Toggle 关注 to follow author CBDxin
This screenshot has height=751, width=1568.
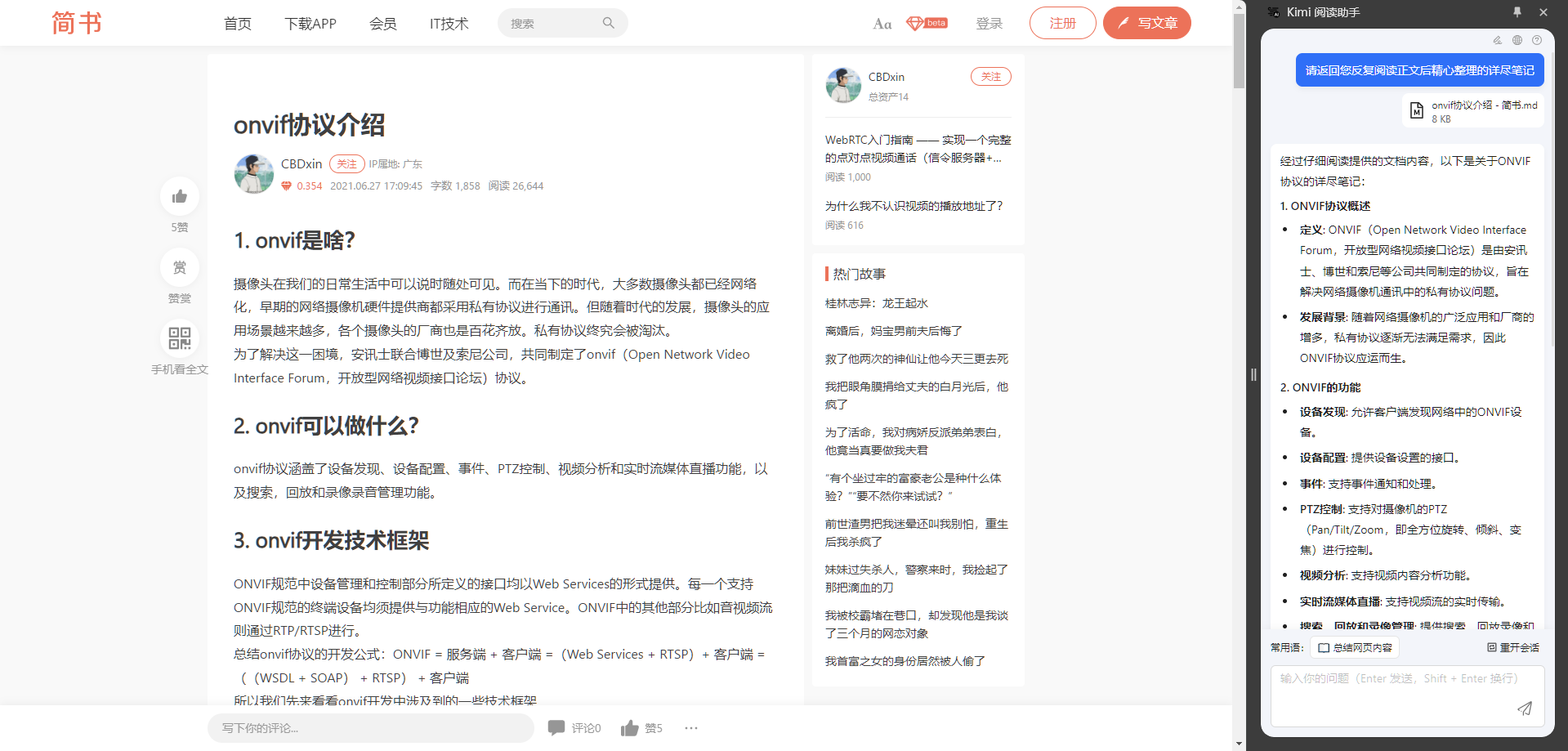coord(346,163)
